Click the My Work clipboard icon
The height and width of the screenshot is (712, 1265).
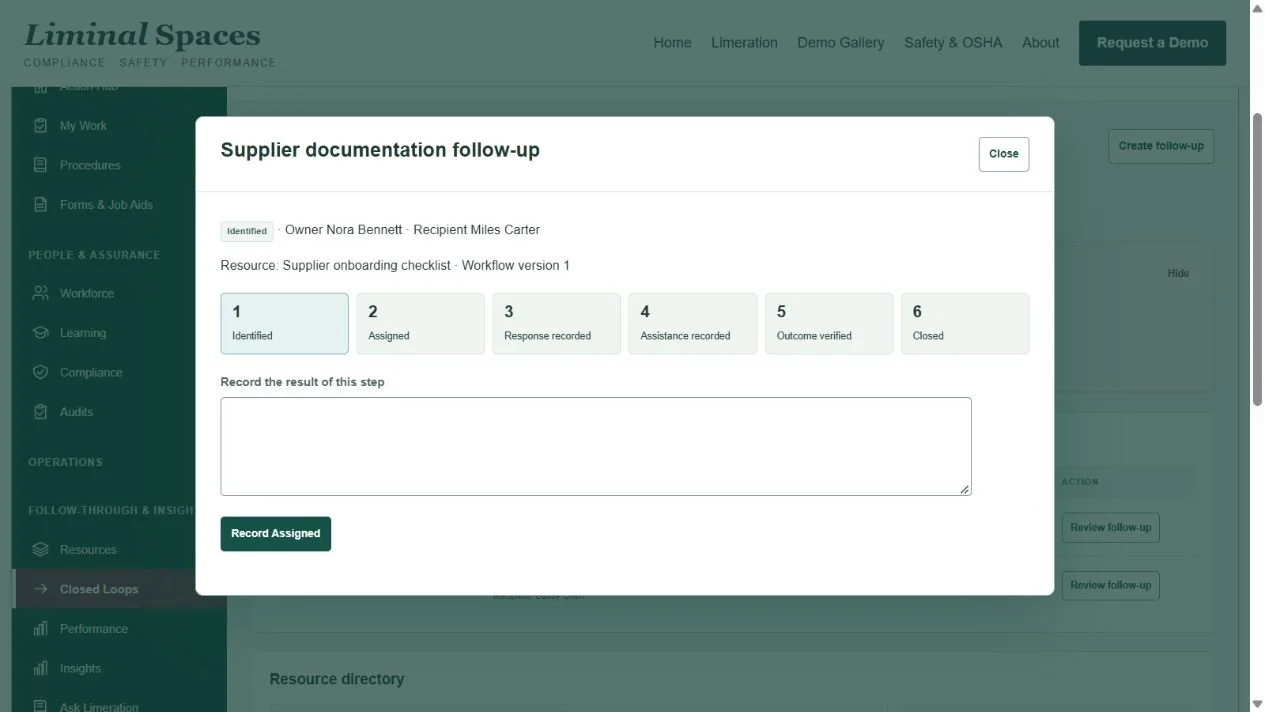click(41, 126)
